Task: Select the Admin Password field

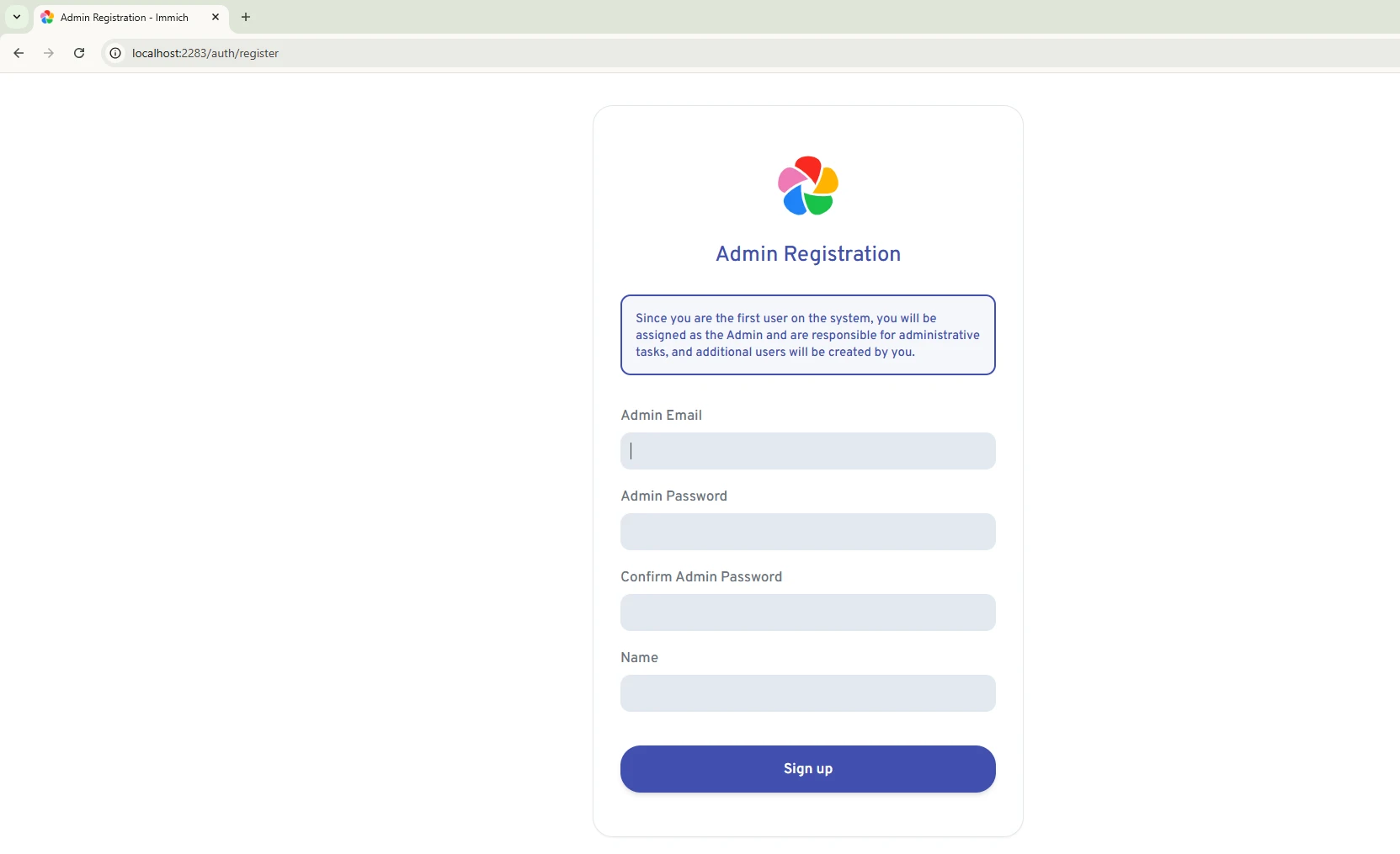Action: (x=807, y=532)
